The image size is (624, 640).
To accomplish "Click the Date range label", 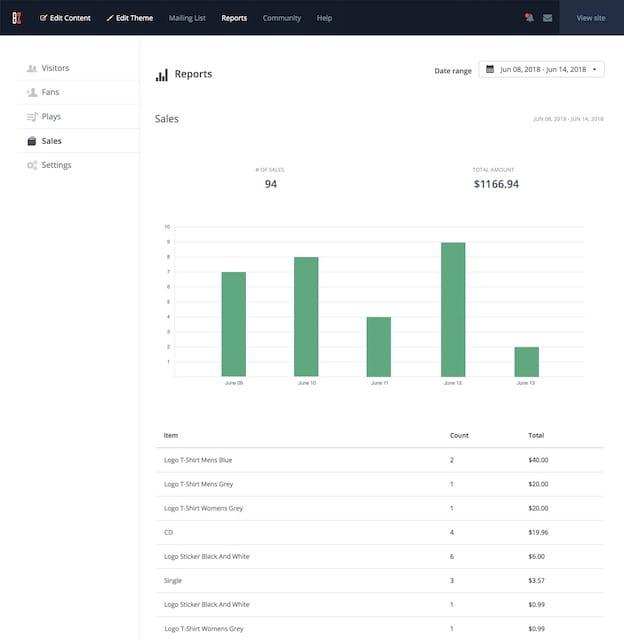I will click(453, 71).
